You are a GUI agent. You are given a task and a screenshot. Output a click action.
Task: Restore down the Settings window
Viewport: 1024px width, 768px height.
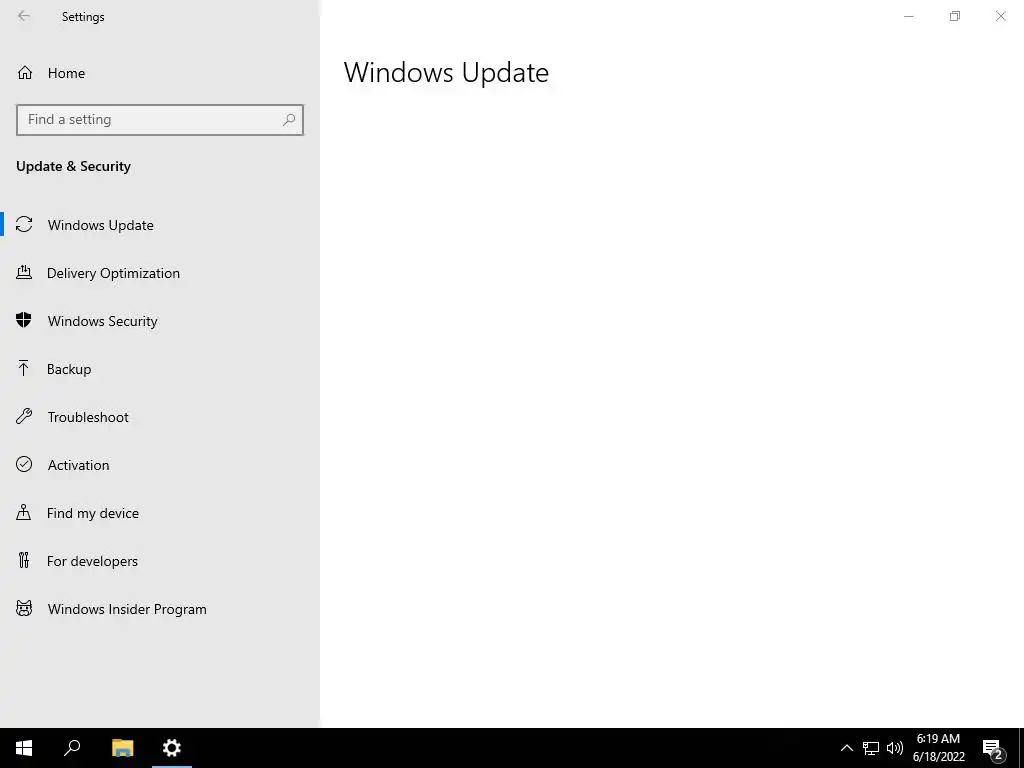[955, 16]
